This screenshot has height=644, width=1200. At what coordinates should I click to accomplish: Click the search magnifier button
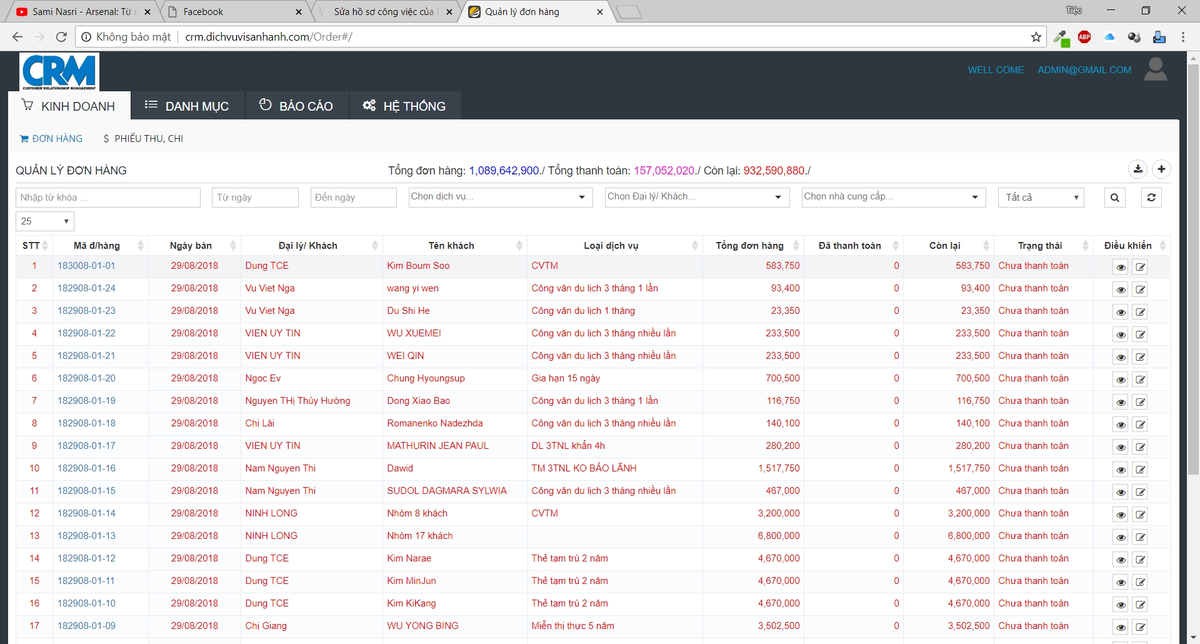(1115, 197)
